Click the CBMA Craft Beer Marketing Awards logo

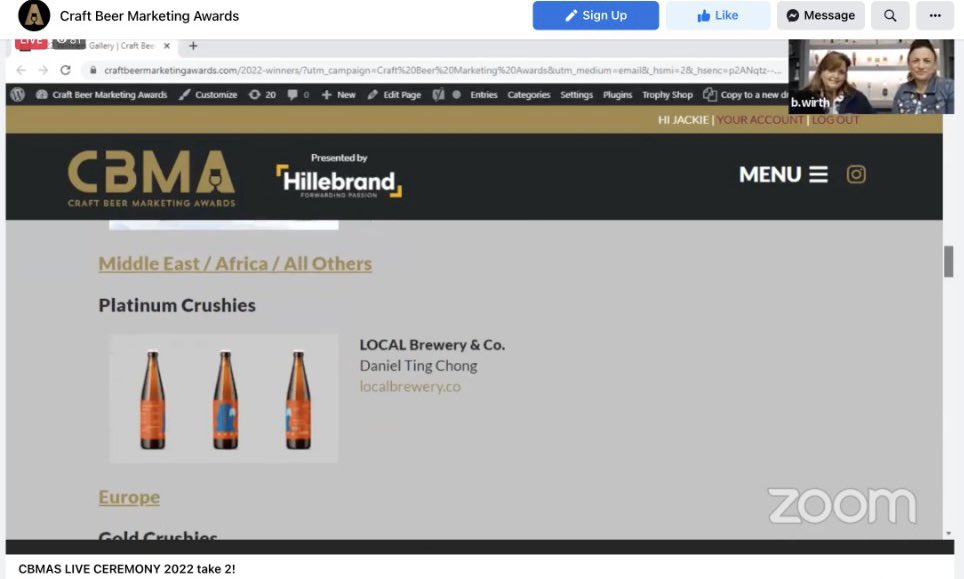coord(151,178)
